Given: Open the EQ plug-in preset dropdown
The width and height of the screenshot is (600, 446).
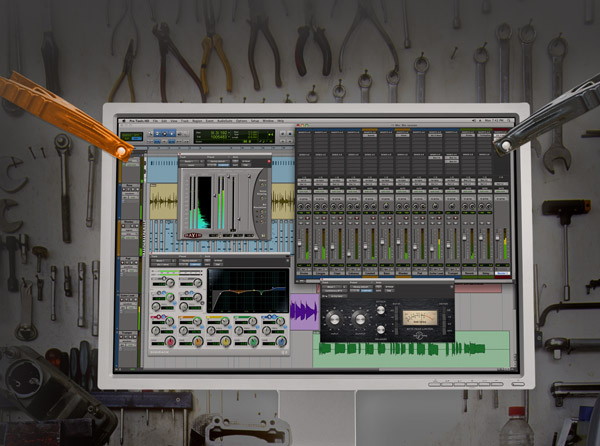Looking at the screenshot, I should click(190, 260).
